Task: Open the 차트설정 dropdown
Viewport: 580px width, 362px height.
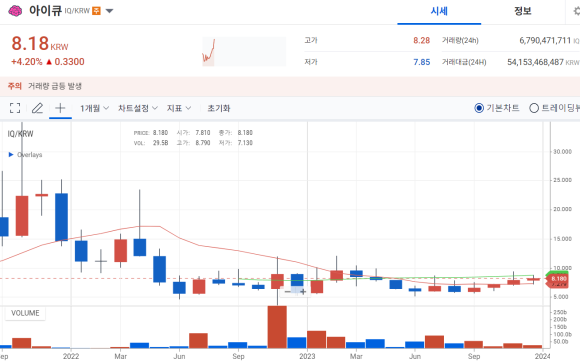Action: click(138, 108)
